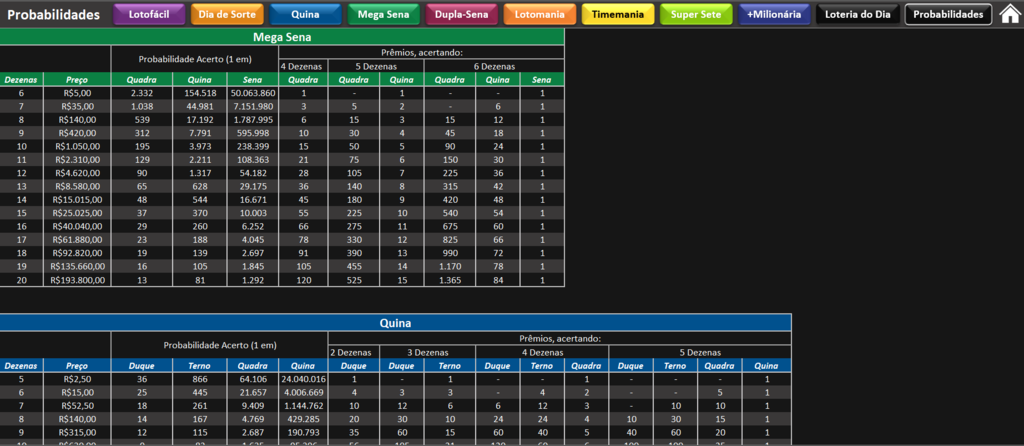Select the 7.151.980 Sena probability cell
The height and width of the screenshot is (446, 1024).
tap(253, 106)
